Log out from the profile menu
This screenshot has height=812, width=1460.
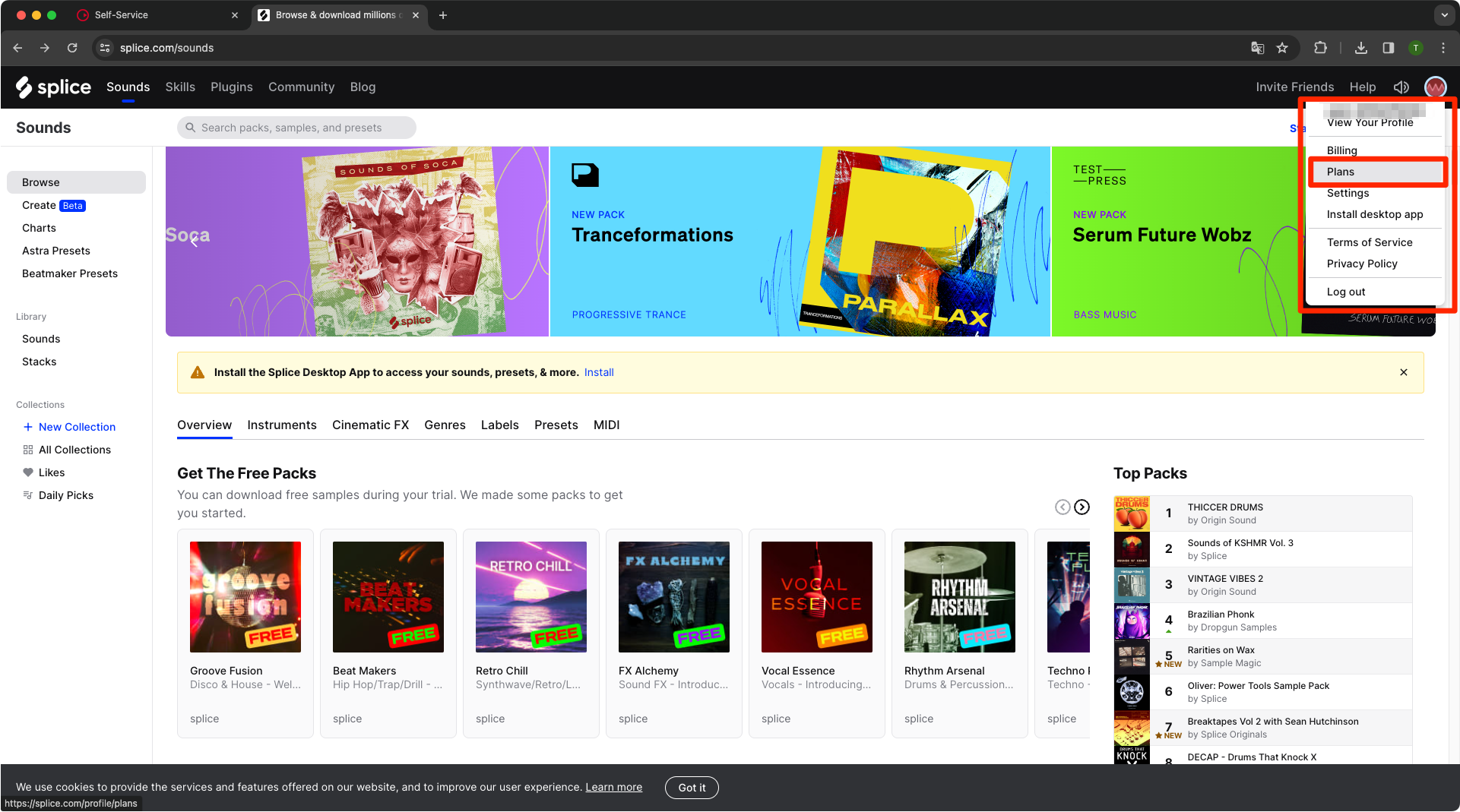pos(1346,292)
